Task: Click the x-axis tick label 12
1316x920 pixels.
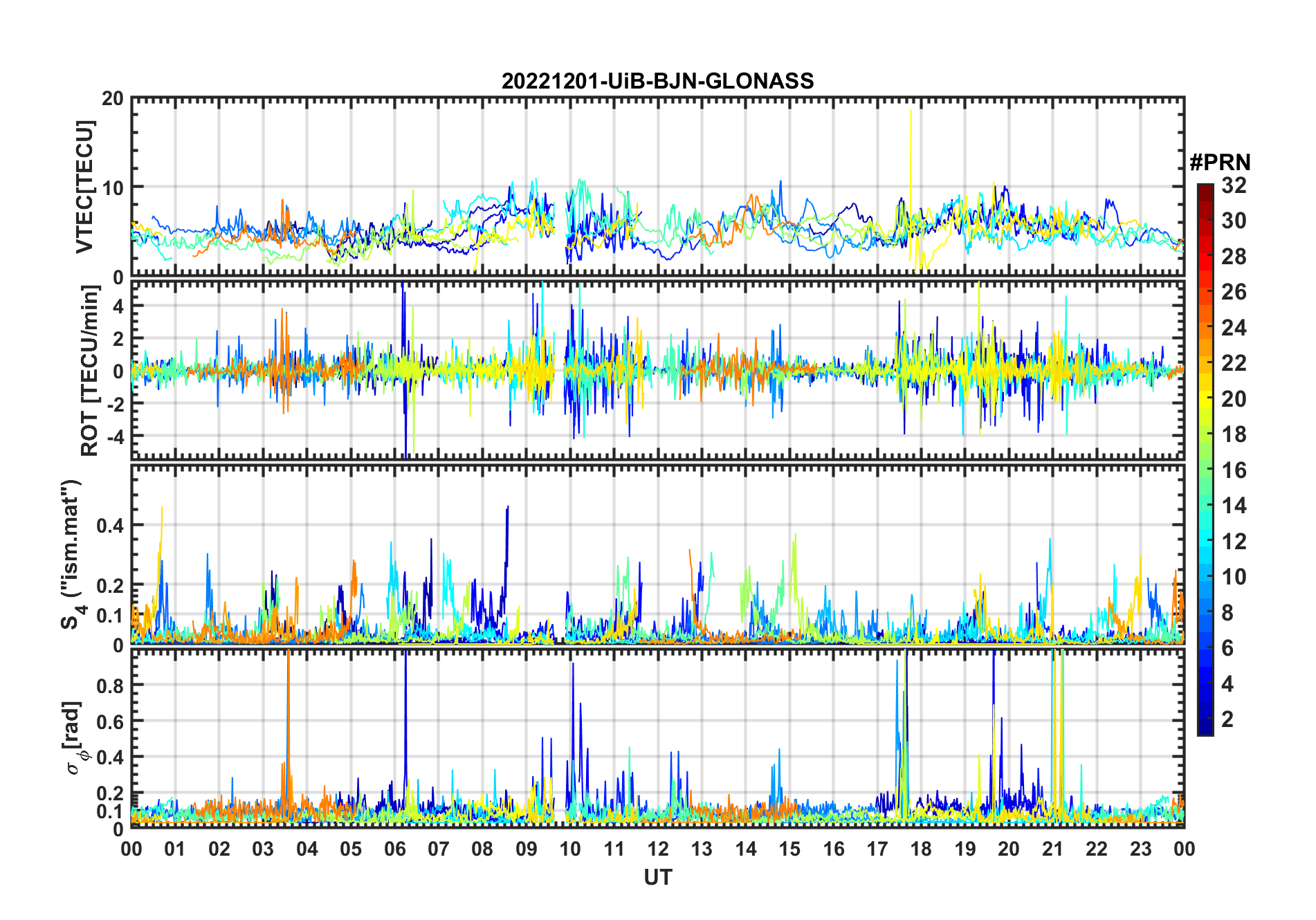Action: tap(658, 849)
